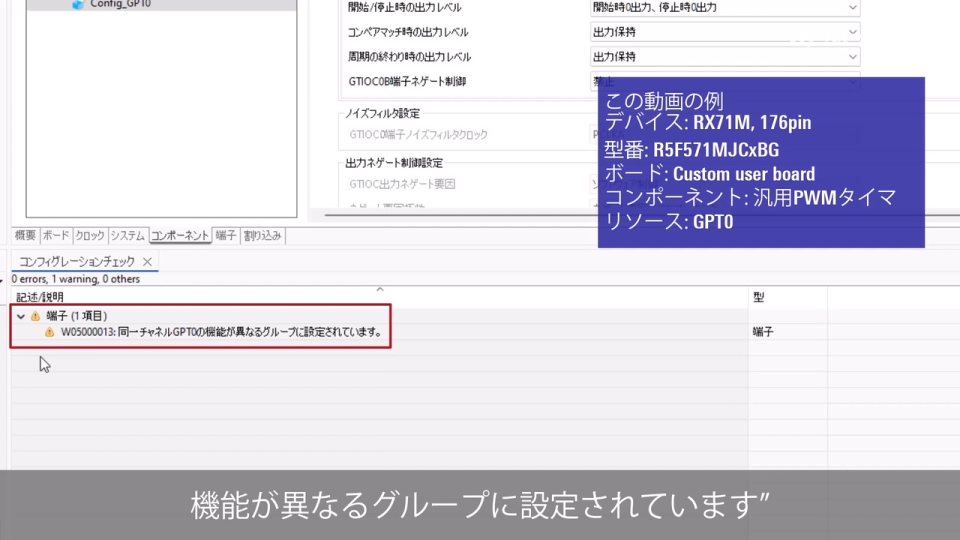Viewport: 960px width, 540px height.
Task: Select the コンポーネント tab
Action: [180, 236]
